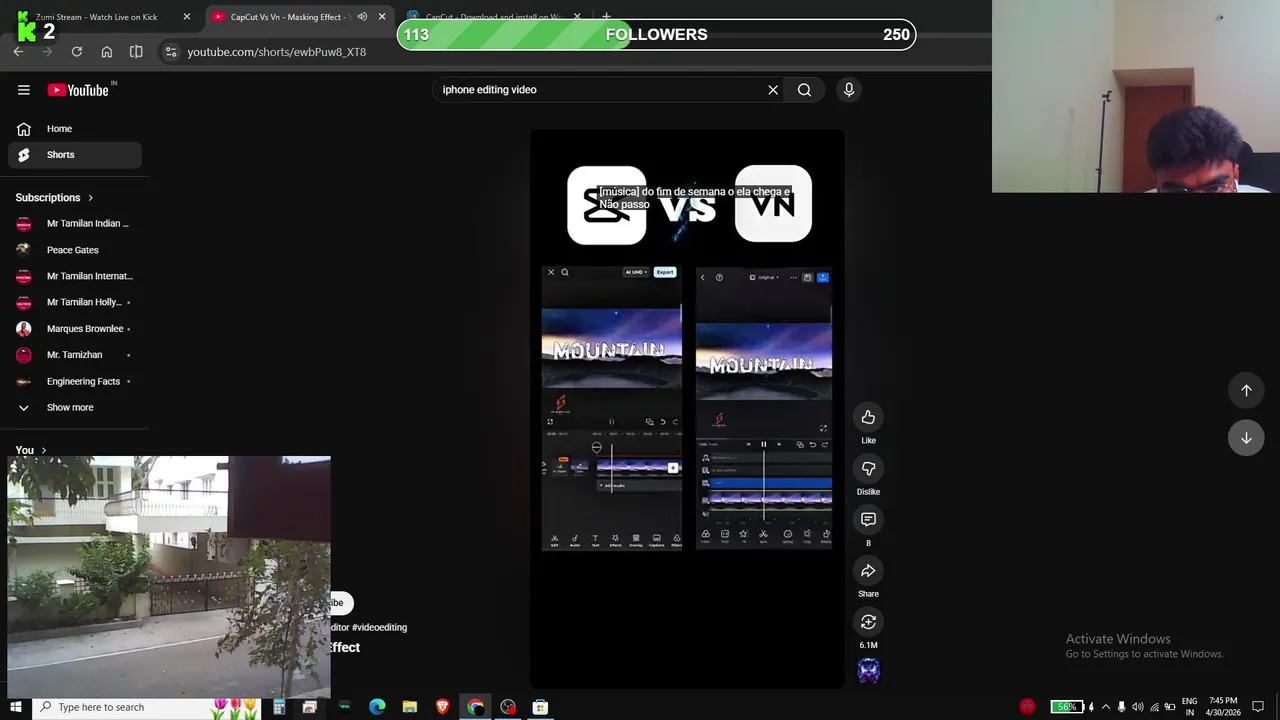Go back in browser
The width and height of the screenshot is (1280, 720).
[x=18, y=52]
